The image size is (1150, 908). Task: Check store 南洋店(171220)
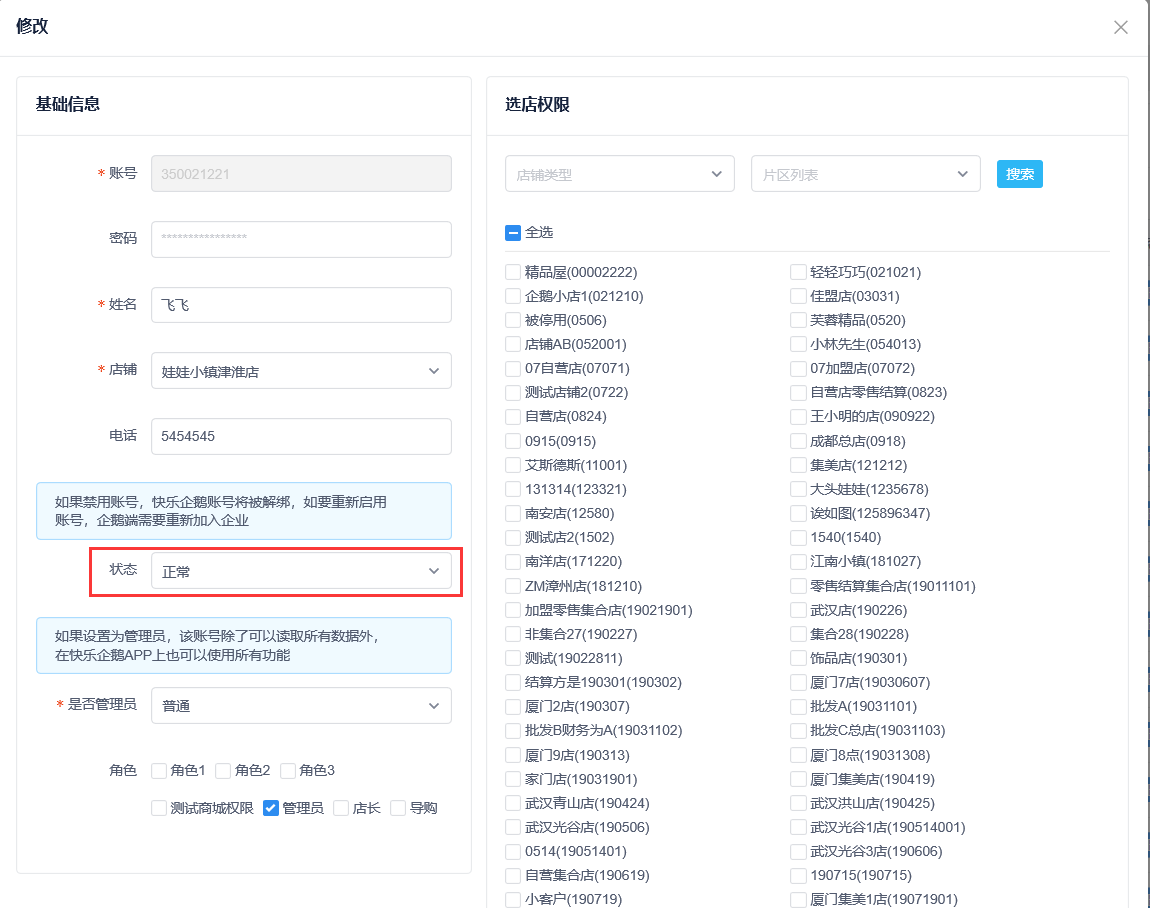coord(513,562)
